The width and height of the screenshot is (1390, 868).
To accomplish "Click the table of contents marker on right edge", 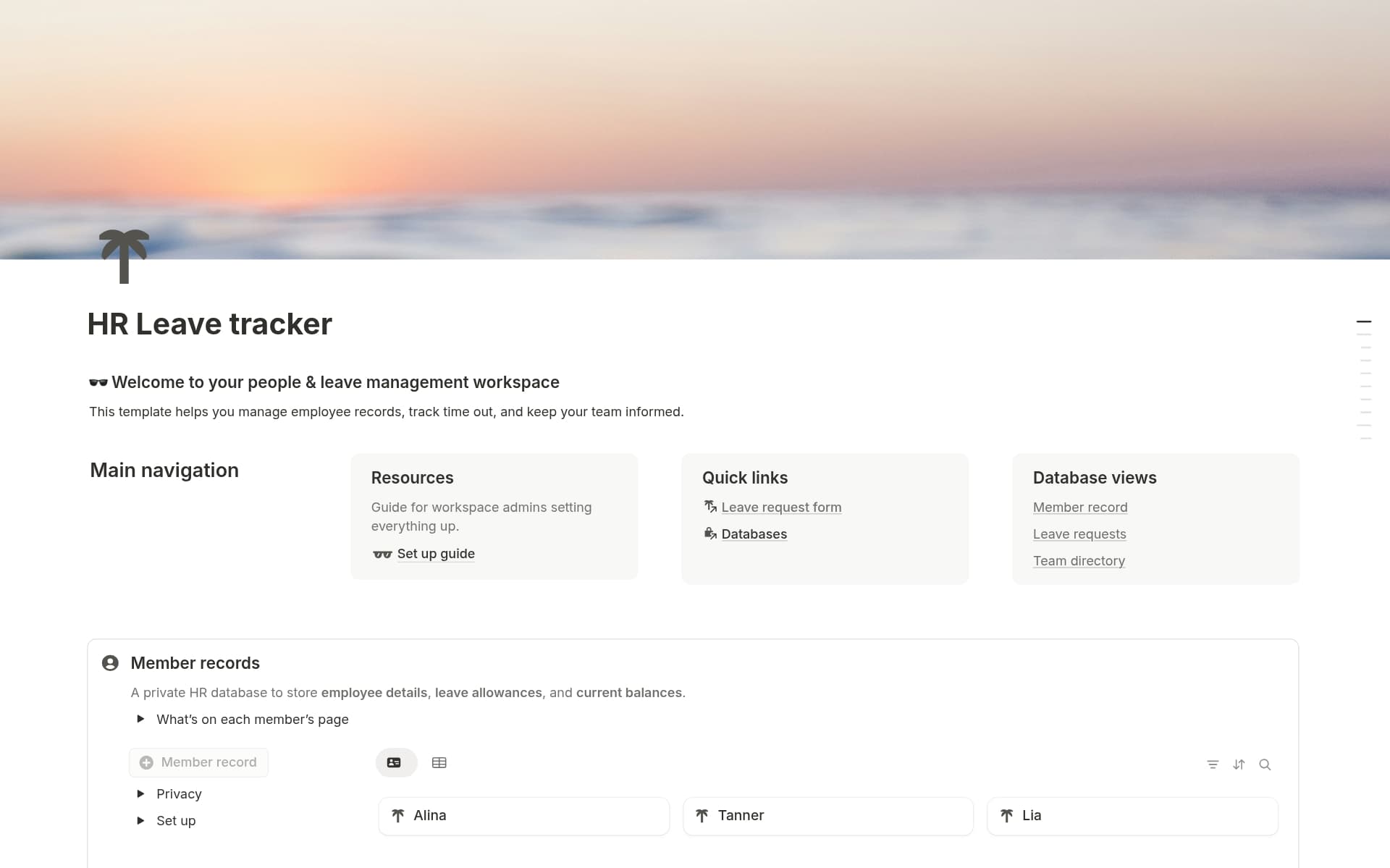I will pos(1365,321).
